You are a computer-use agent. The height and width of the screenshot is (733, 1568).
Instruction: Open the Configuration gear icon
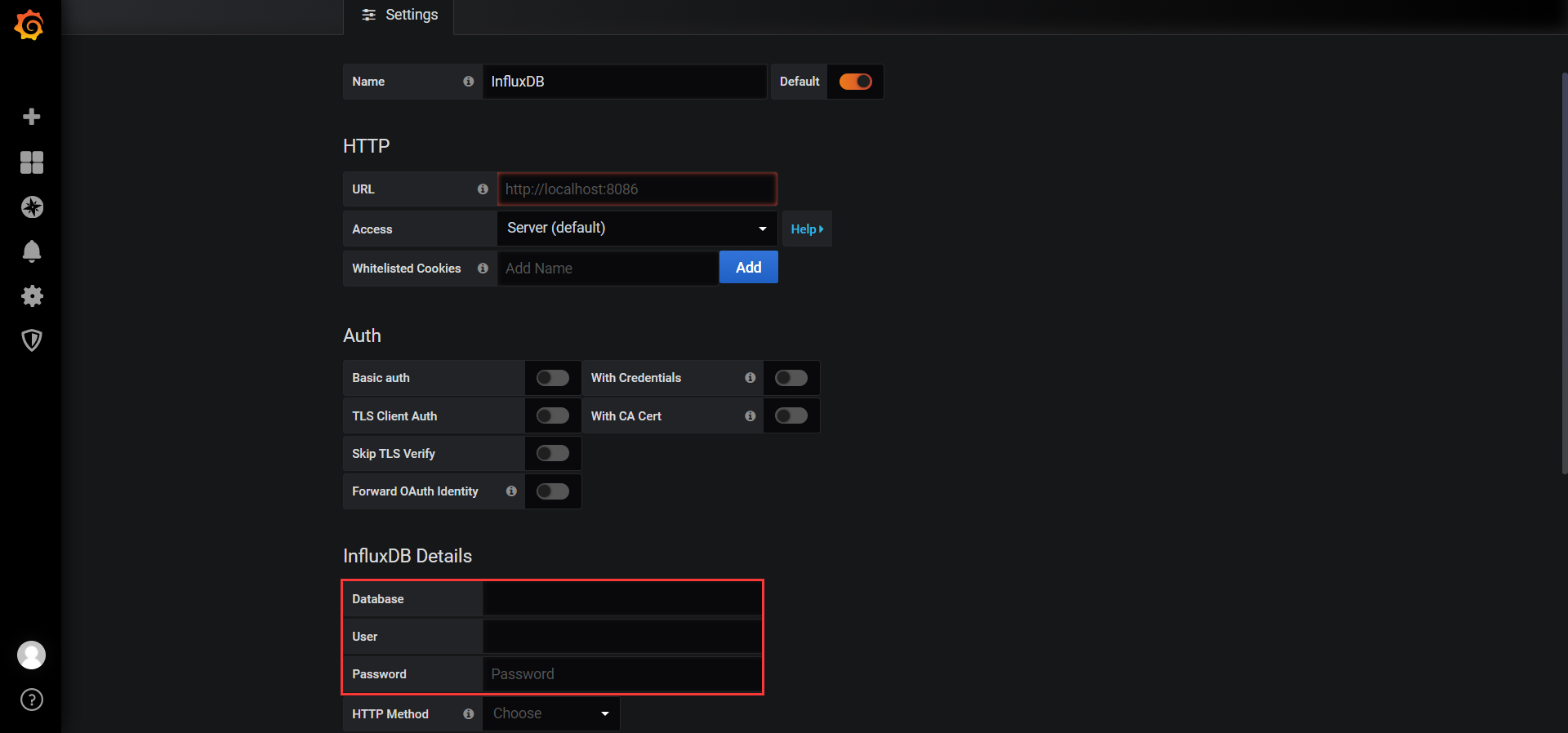tap(32, 295)
